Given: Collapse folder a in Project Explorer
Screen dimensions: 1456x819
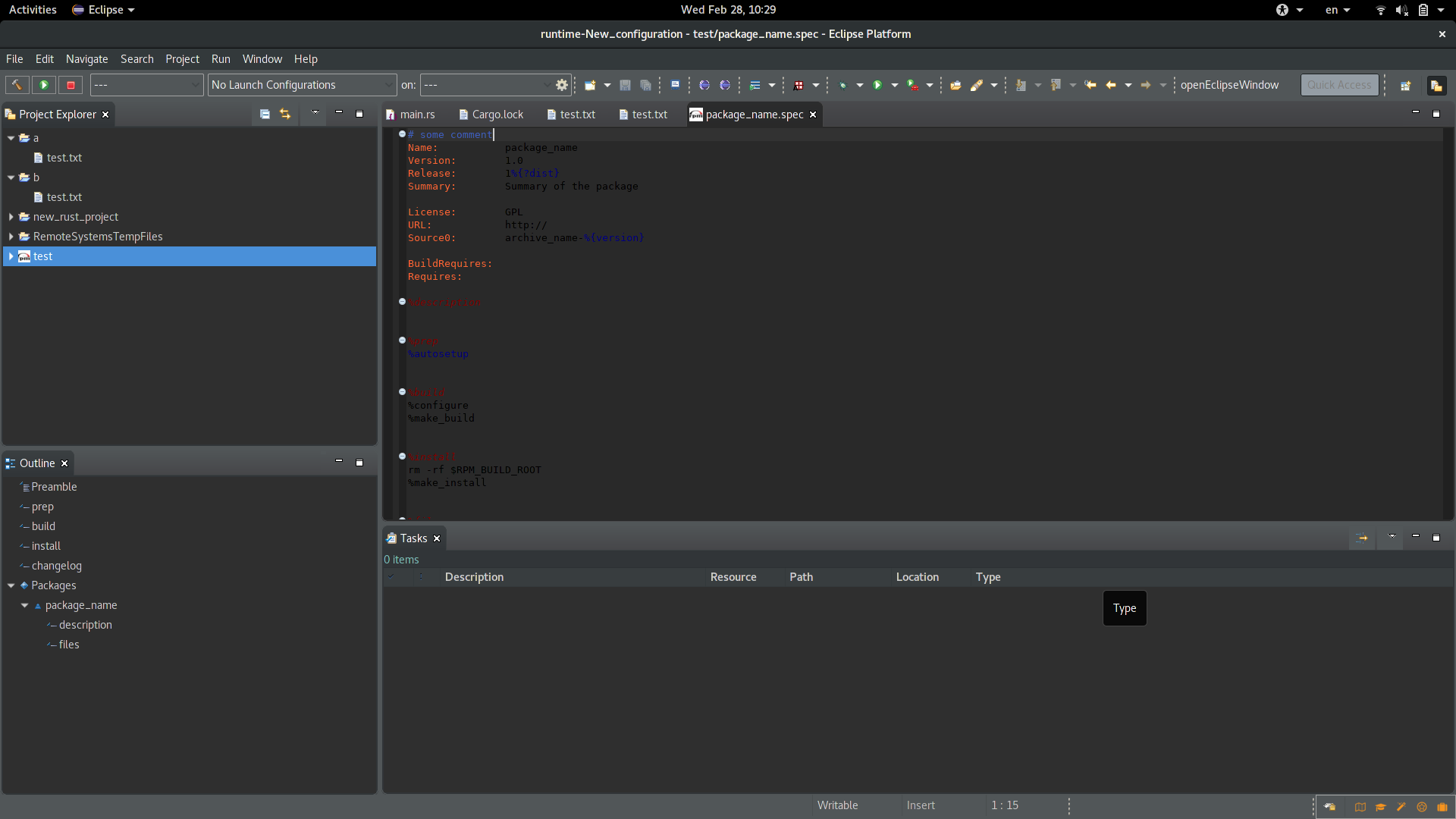Looking at the screenshot, I should (x=11, y=138).
